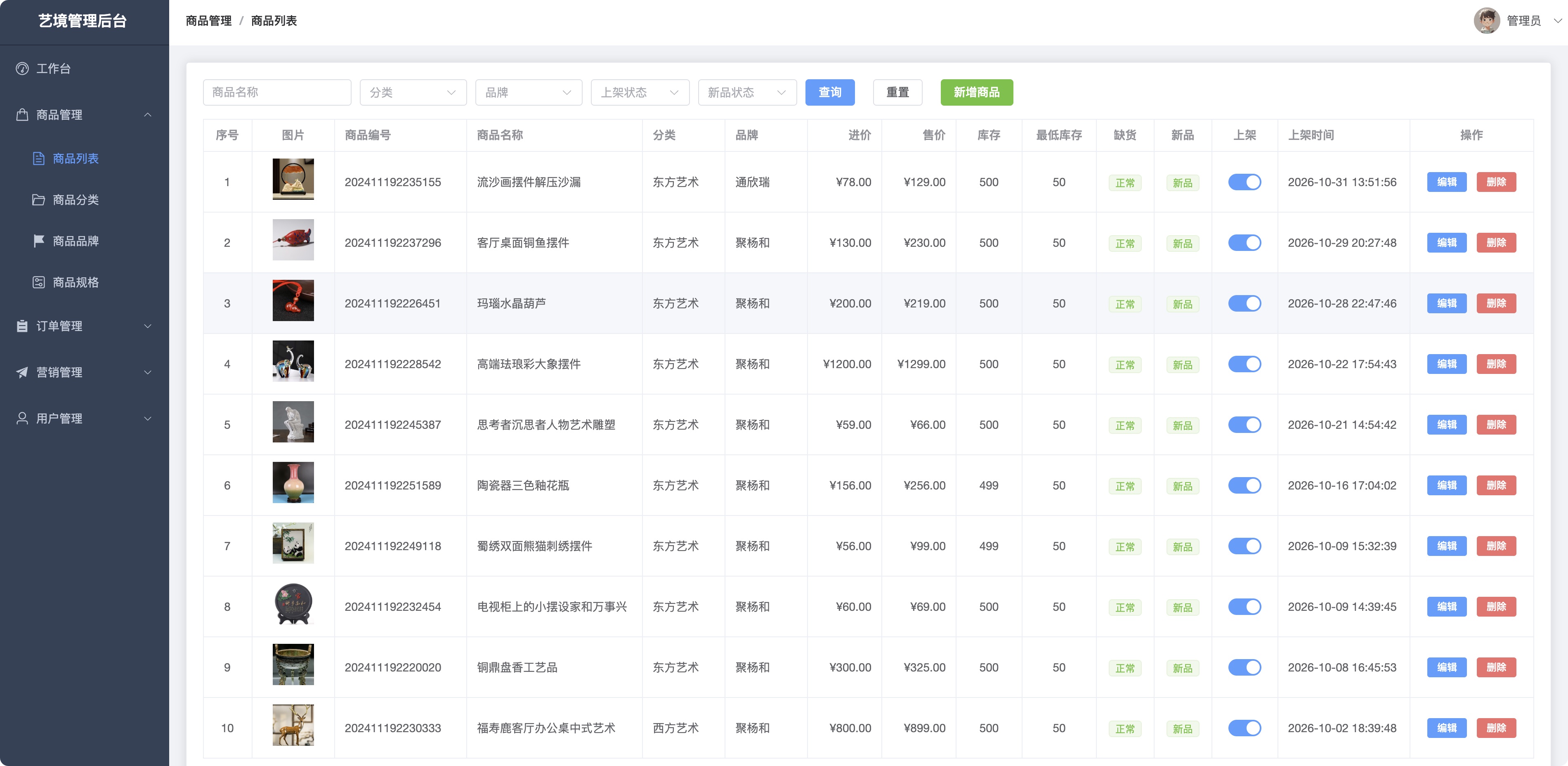Image resolution: width=1568 pixels, height=766 pixels.
Task: Click the 新增商品 button
Action: point(976,92)
